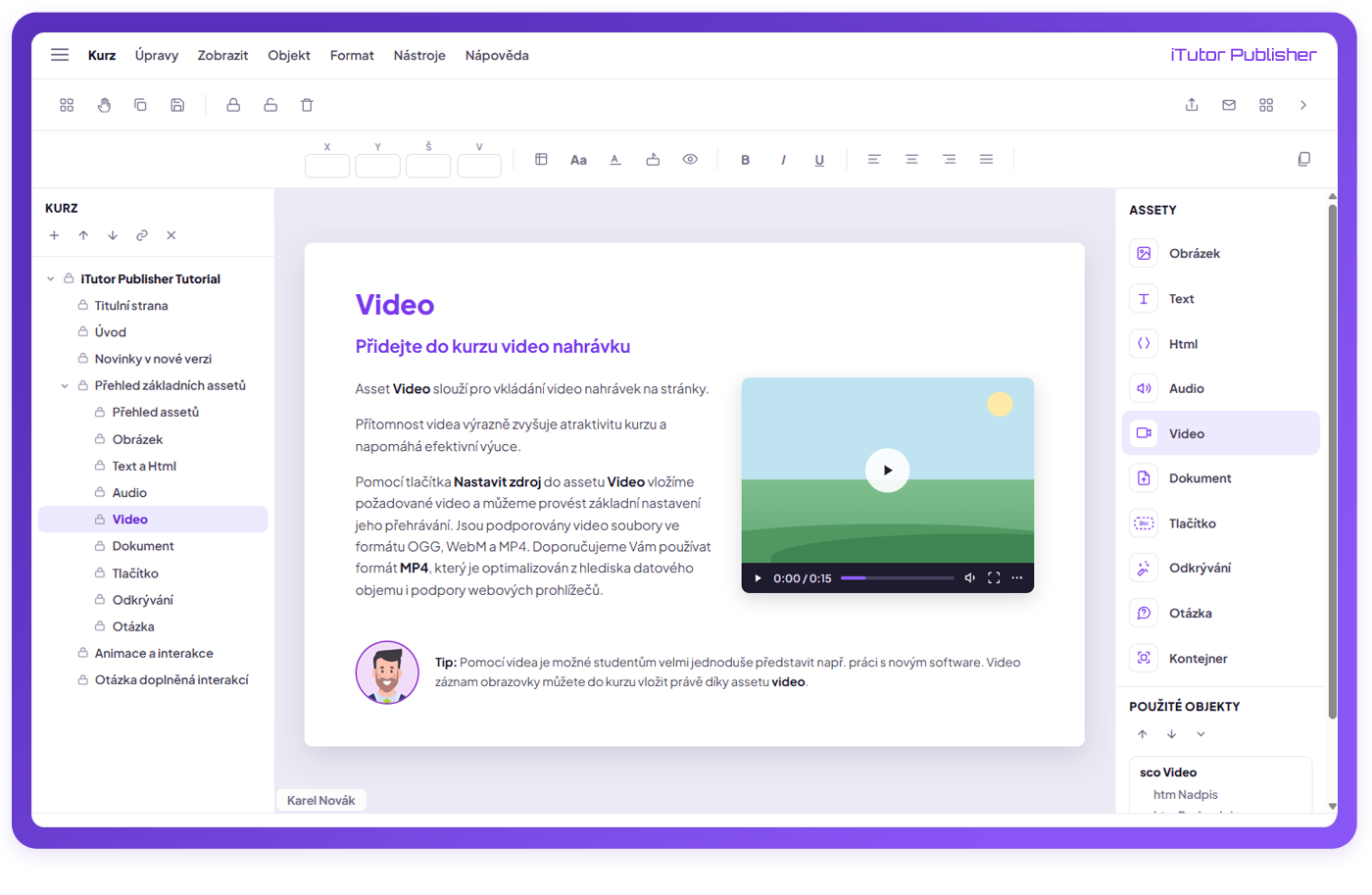Screen dimensions: 1372x895
Task: Move used object up in Použité objekty
Action: point(1142,734)
